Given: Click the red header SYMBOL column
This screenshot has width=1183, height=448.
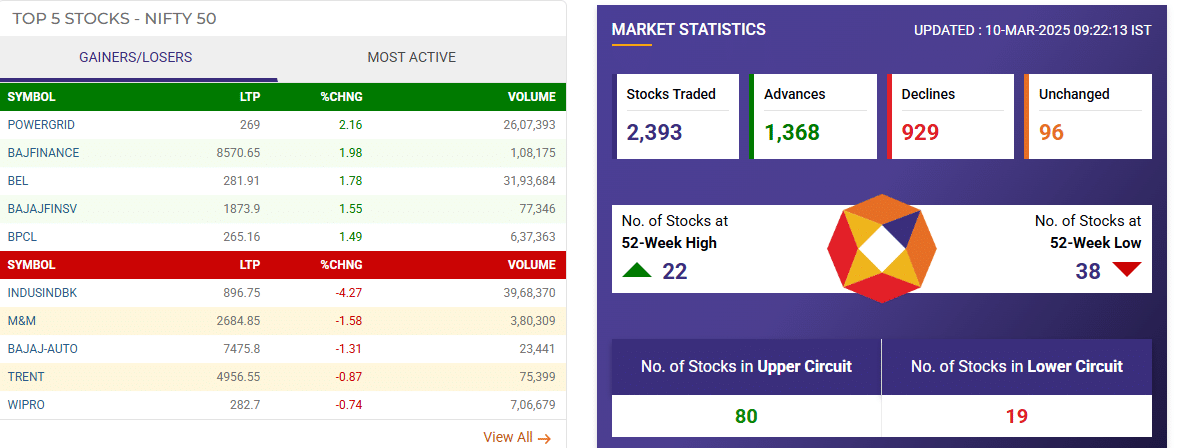Looking at the screenshot, I should pos(32,265).
